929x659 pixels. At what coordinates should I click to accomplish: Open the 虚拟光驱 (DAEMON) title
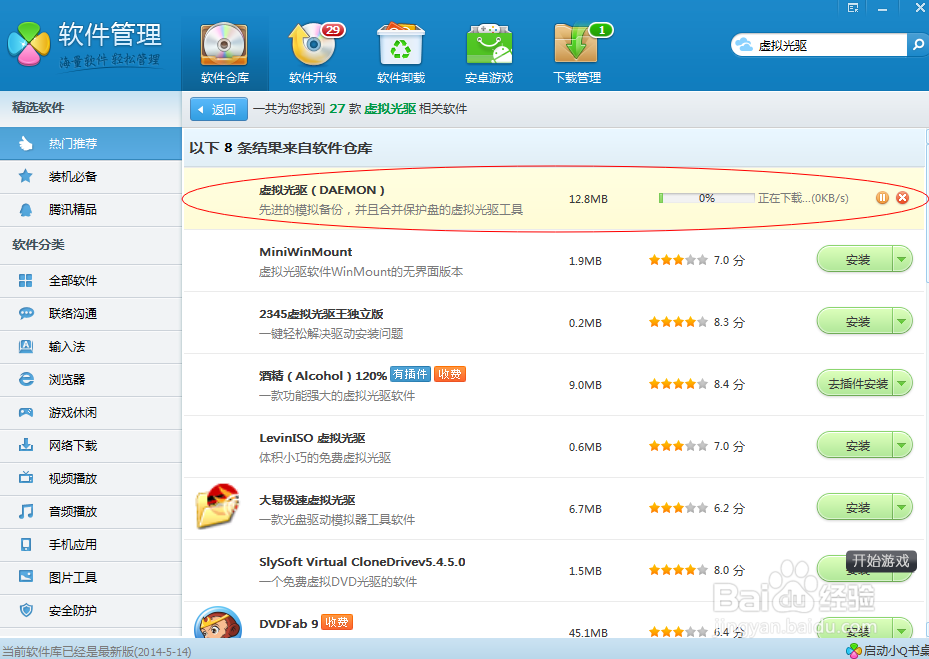click(x=322, y=190)
